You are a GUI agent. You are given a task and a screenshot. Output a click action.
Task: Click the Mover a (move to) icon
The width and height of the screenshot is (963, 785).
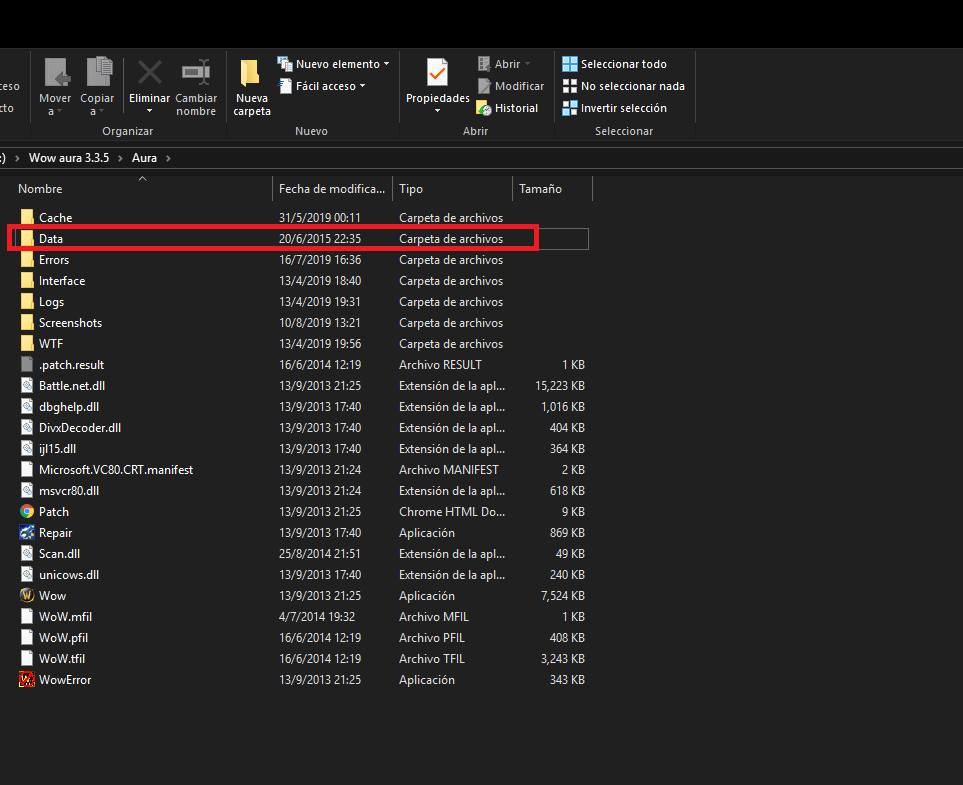(57, 72)
